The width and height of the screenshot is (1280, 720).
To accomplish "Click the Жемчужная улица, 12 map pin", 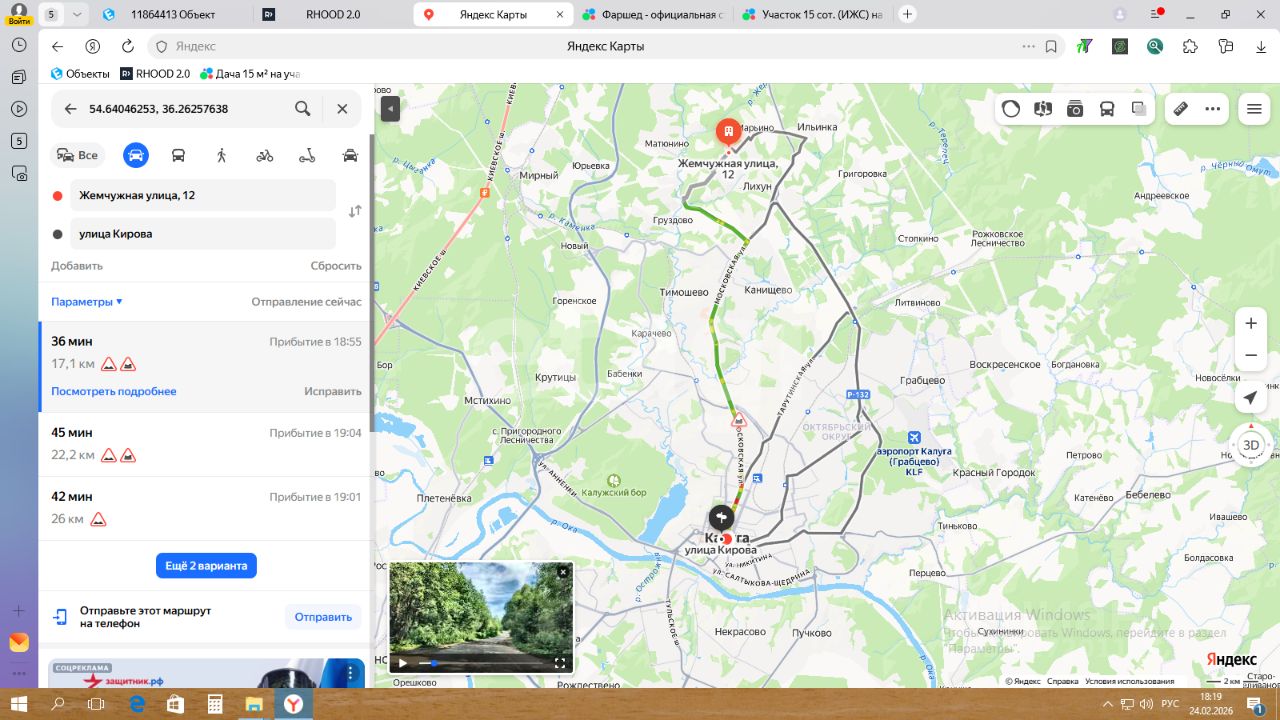I will [728, 132].
